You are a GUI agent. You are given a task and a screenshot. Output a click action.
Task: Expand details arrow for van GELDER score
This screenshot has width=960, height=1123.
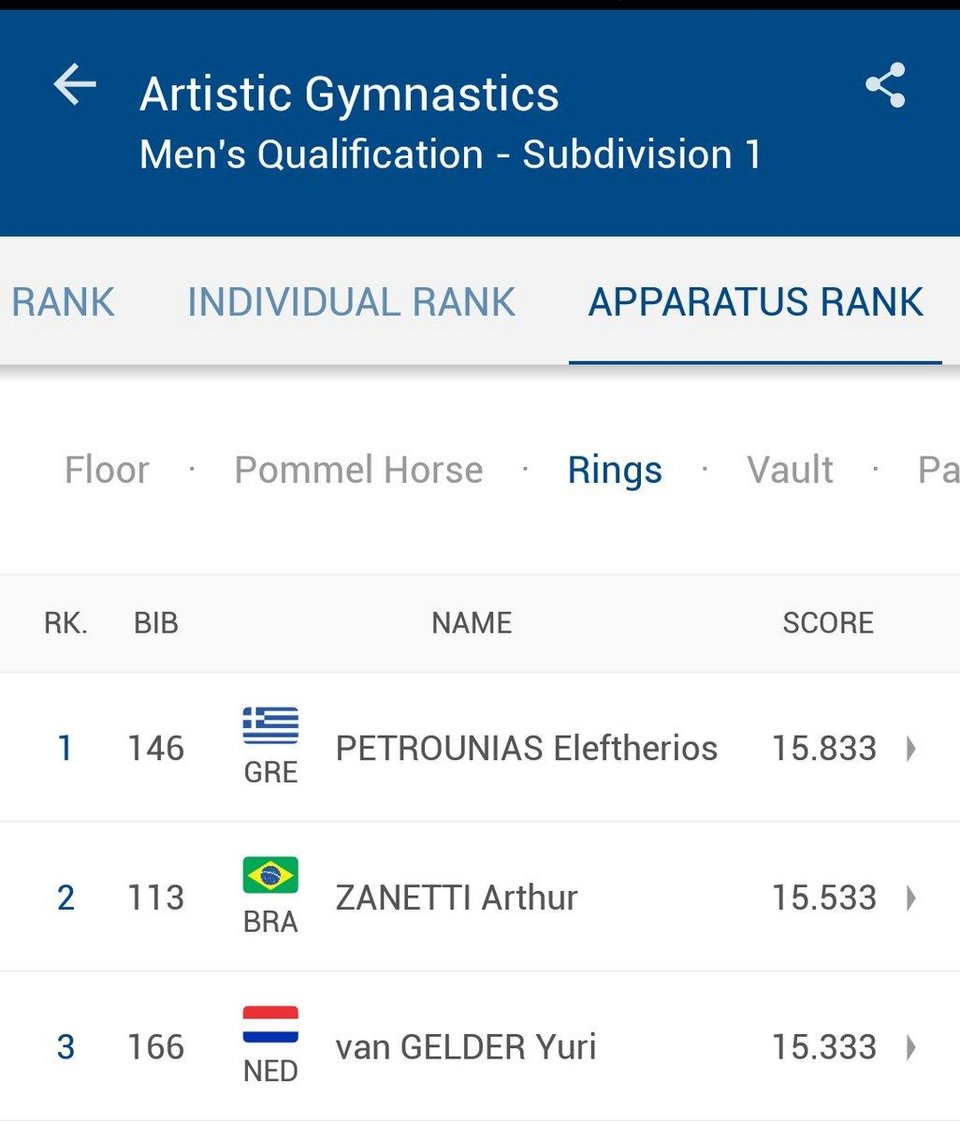(911, 1047)
